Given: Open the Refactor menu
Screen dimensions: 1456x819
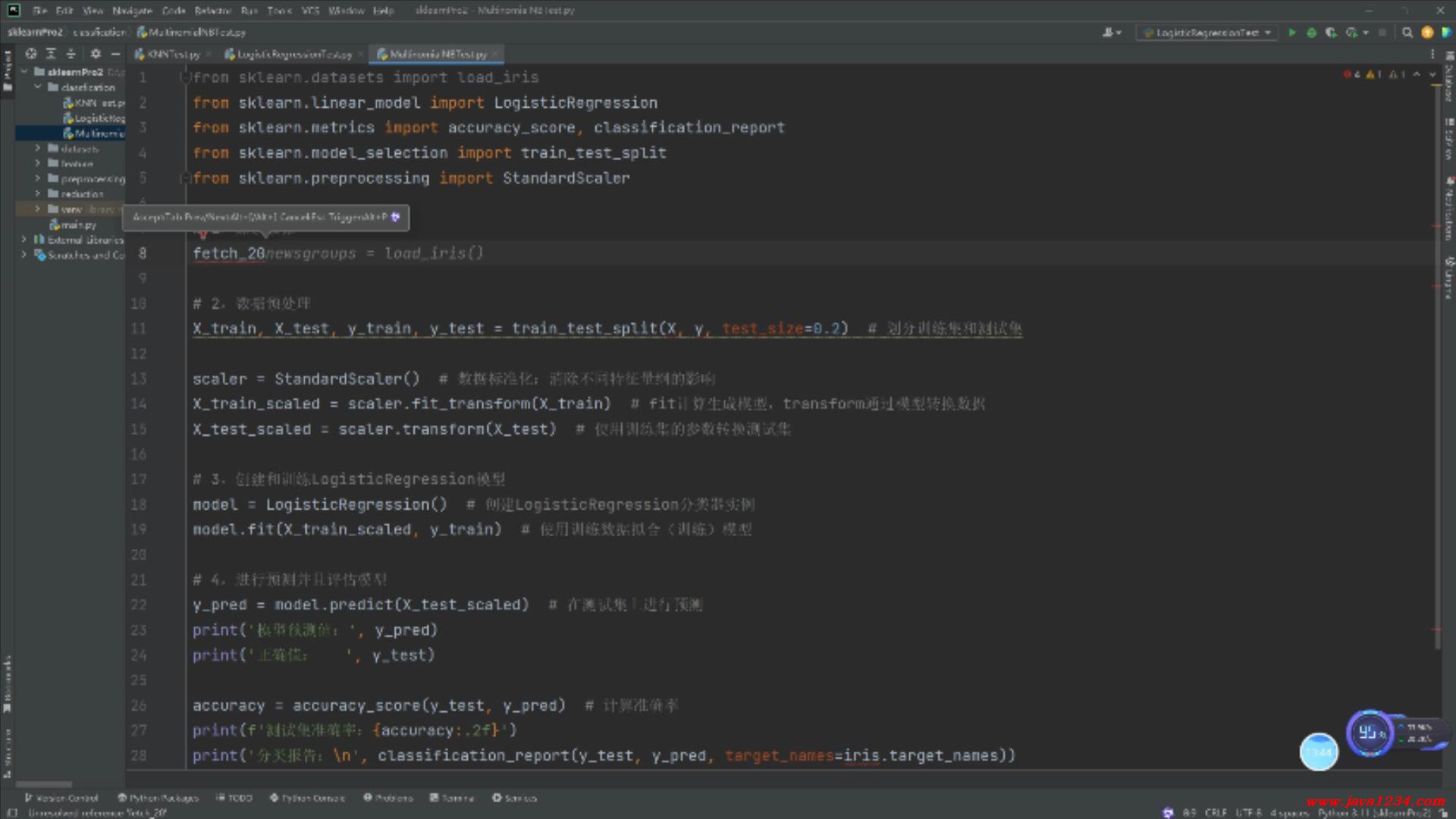Looking at the screenshot, I should point(212,11).
